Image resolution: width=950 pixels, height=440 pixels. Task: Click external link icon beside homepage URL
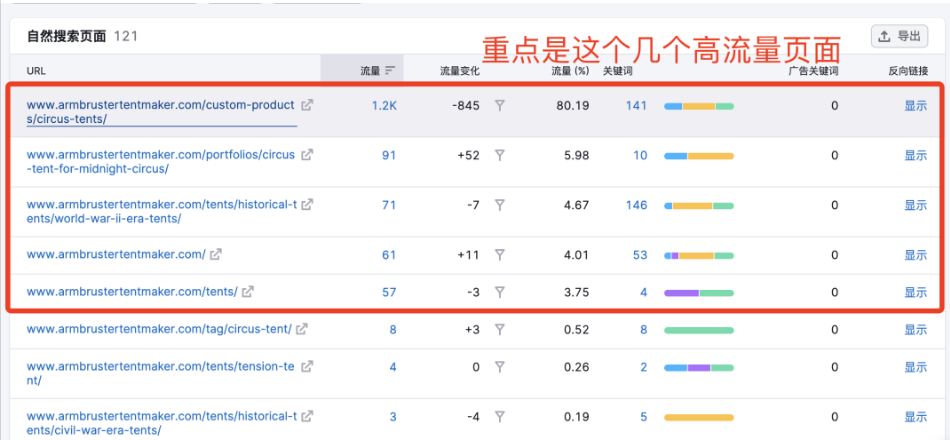pos(216,255)
